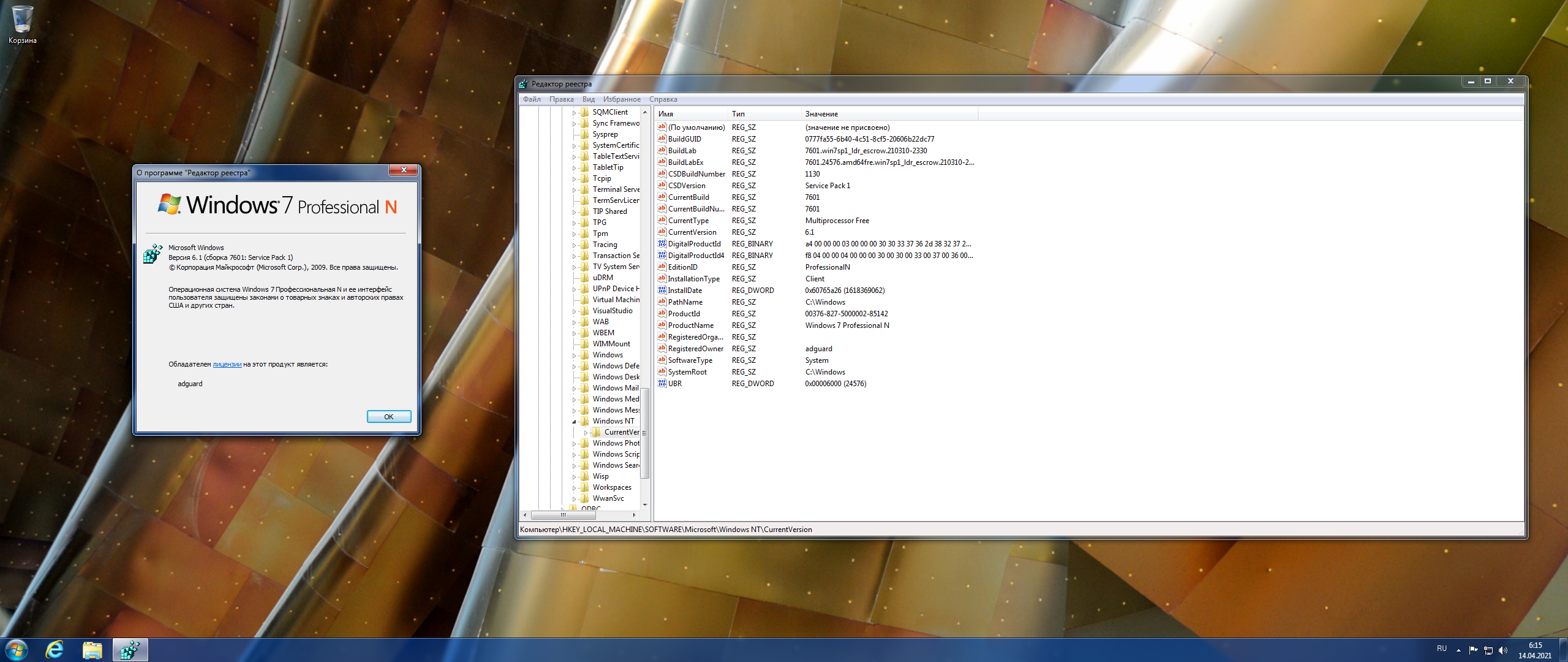Sort values by Значение column header
Image resolution: width=1568 pixels, height=662 pixels.
tap(890, 114)
